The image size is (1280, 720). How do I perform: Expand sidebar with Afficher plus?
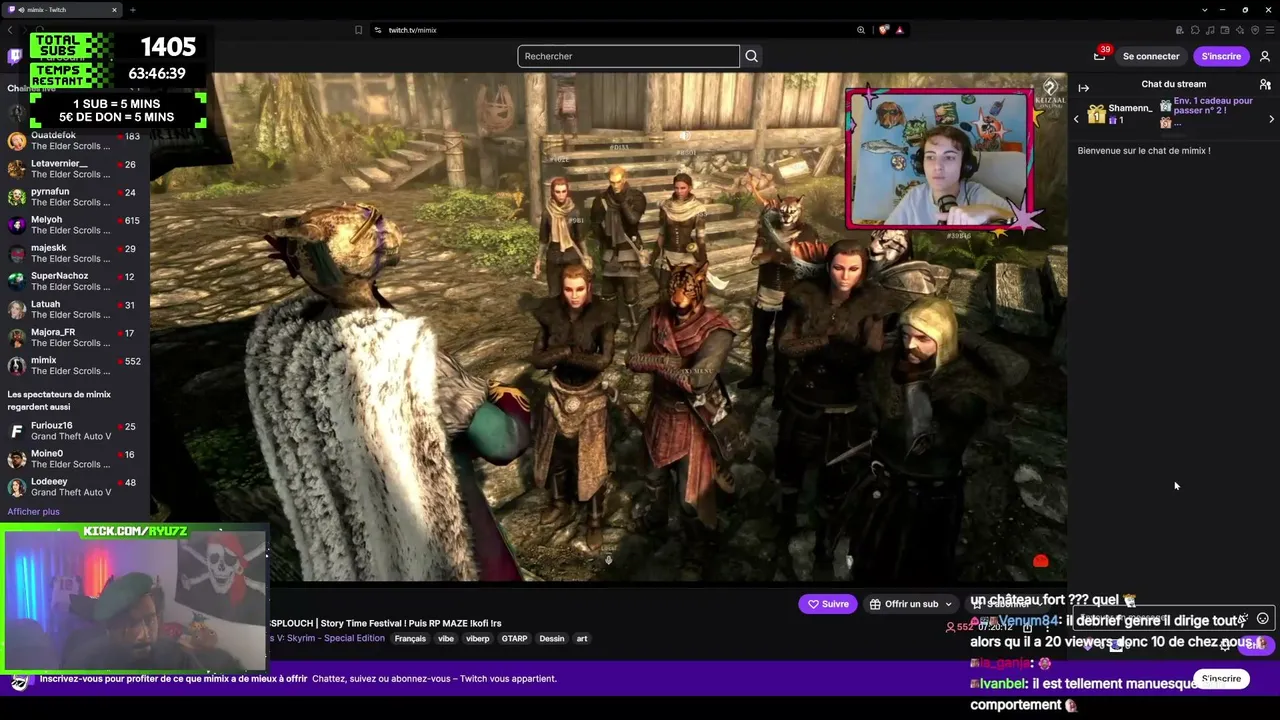coord(33,512)
